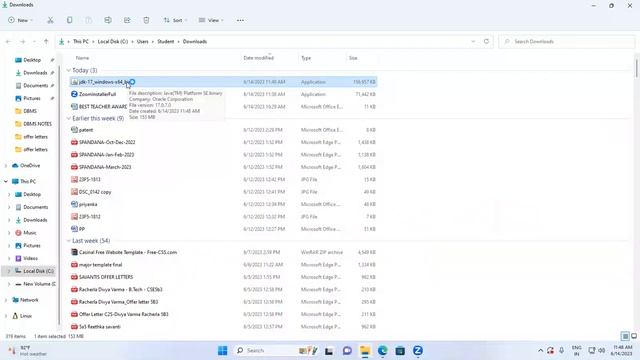Image resolution: width=640 pixels, height=360 pixels.
Task: Select Videos under This PC
Action: 30,258
